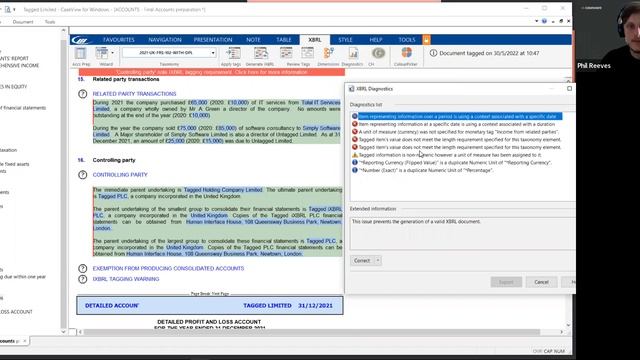Open IXBRL TAGGING WARNING link
The width and height of the screenshot is (640, 360).
point(126,279)
